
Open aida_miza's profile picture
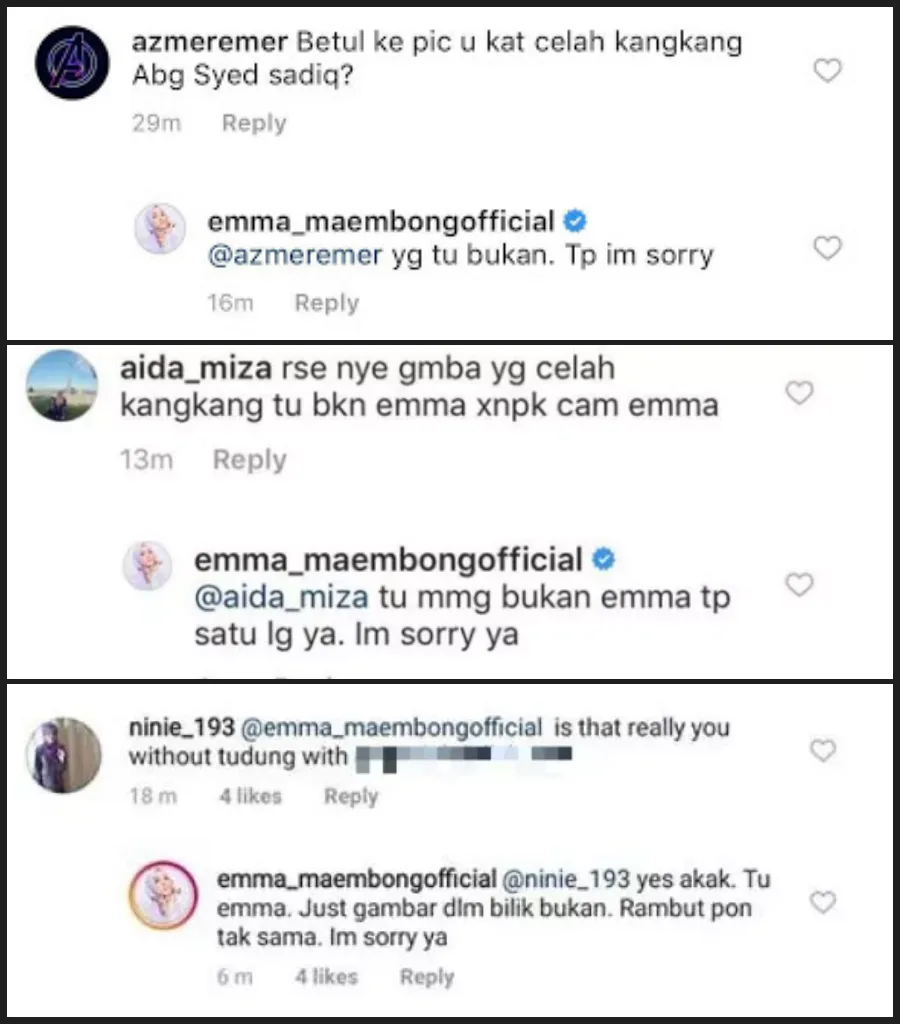tap(62, 385)
